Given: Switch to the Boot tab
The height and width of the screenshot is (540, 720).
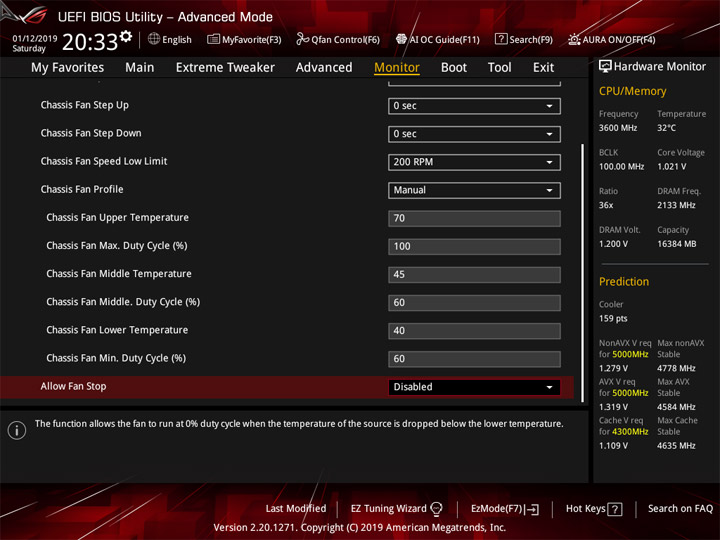Looking at the screenshot, I should [x=454, y=68].
